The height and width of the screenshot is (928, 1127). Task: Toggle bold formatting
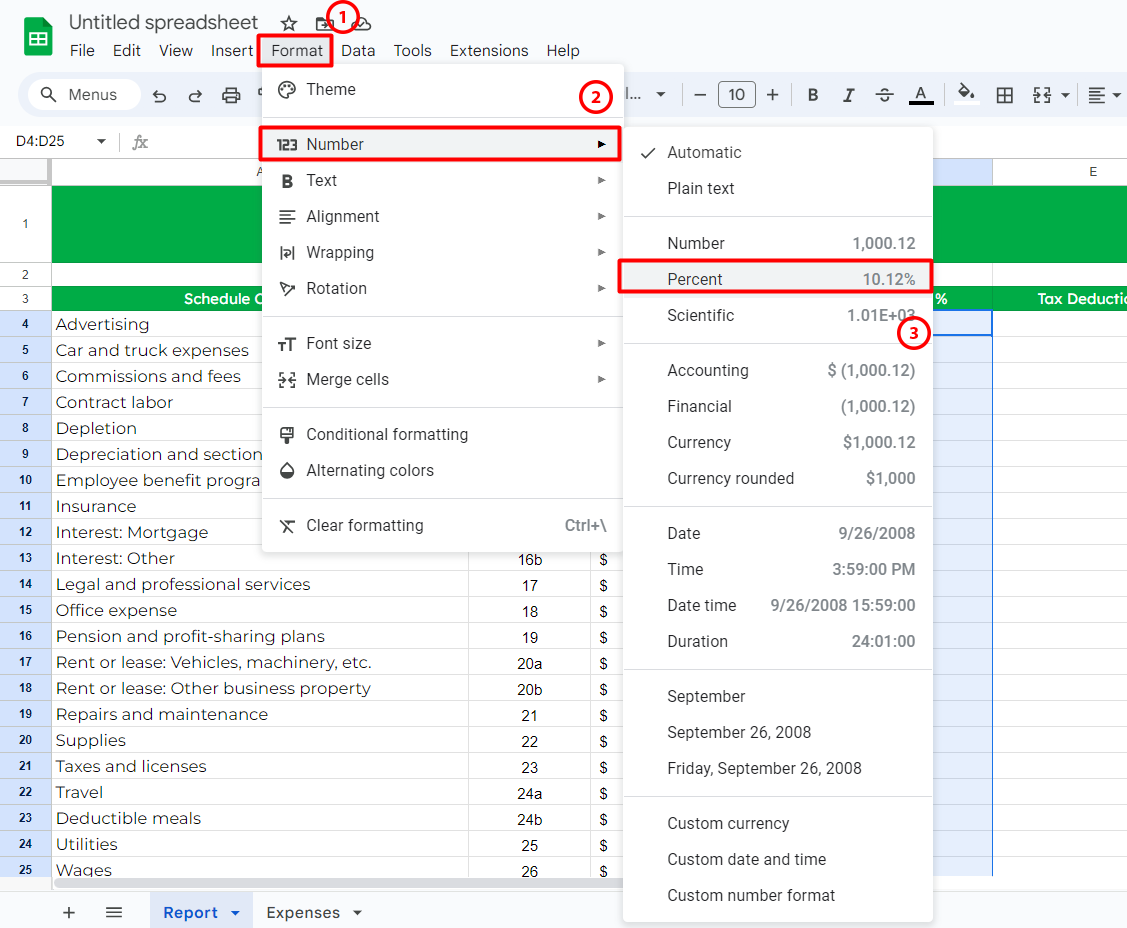(x=813, y=95)
